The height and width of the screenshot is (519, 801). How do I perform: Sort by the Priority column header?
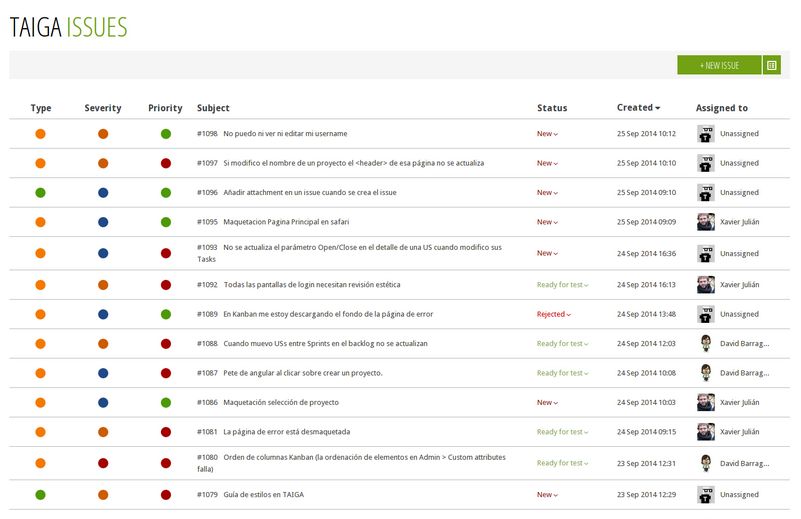click(x=165, y=108)
